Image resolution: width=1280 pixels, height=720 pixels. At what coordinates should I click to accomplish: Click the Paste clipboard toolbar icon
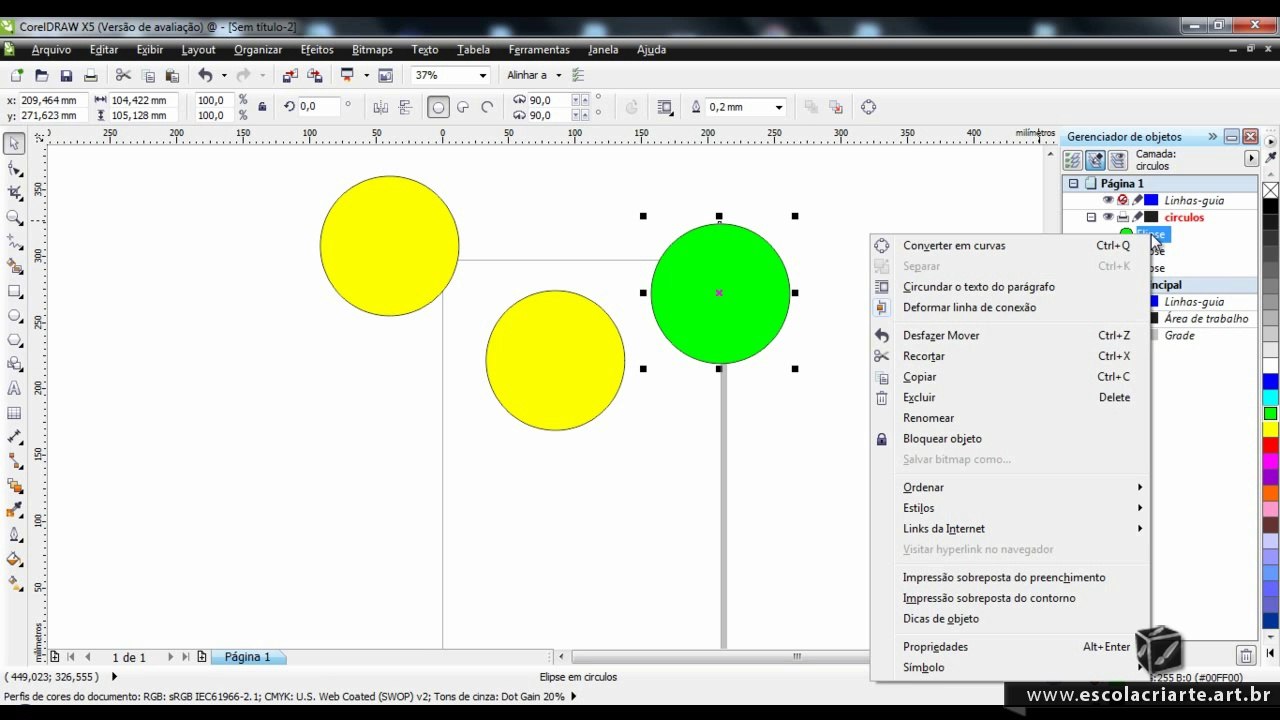coord(172,75)
